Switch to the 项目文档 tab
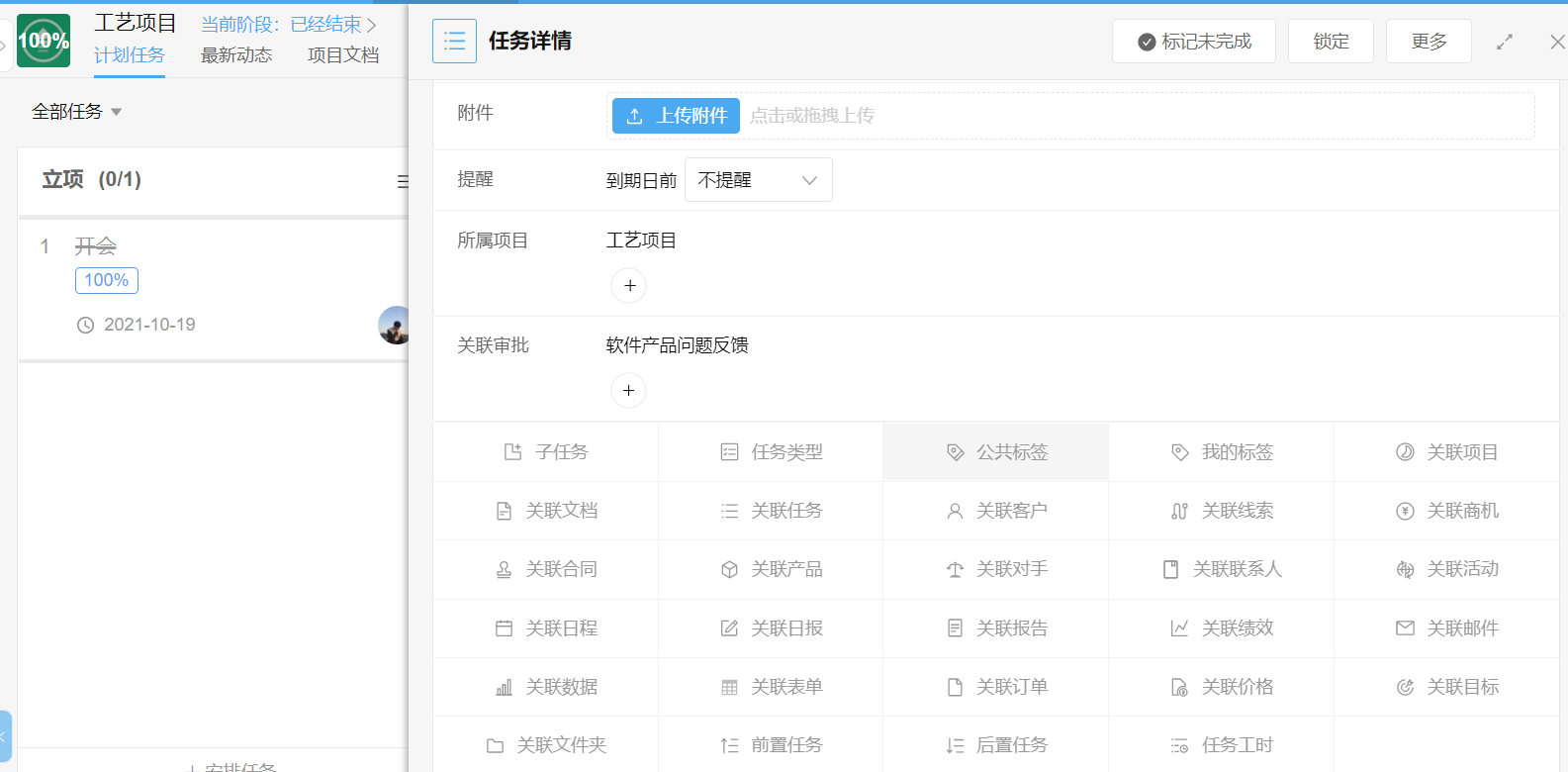Screen dimensions: 1568x772 coord(343,55)
